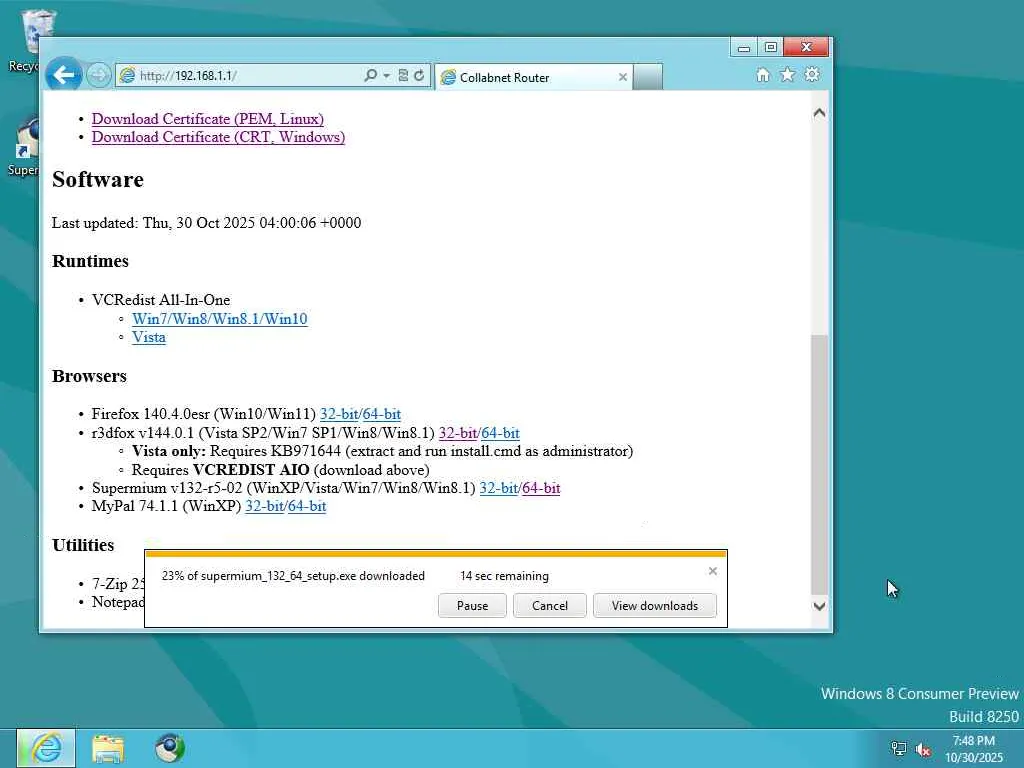Viewport: 1024px width, 768px height.
Task: Open Supermium browser icon in taskbar
Action: (x=170, y=748)
